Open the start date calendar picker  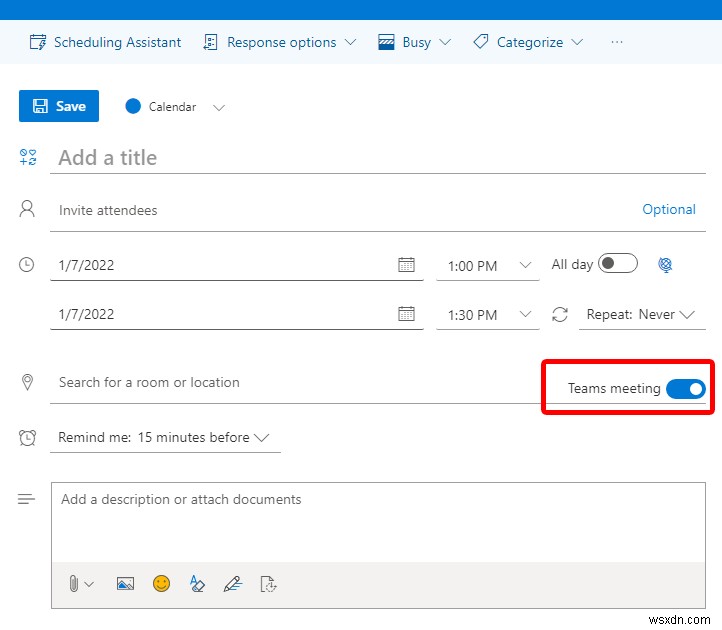point(406,265)
